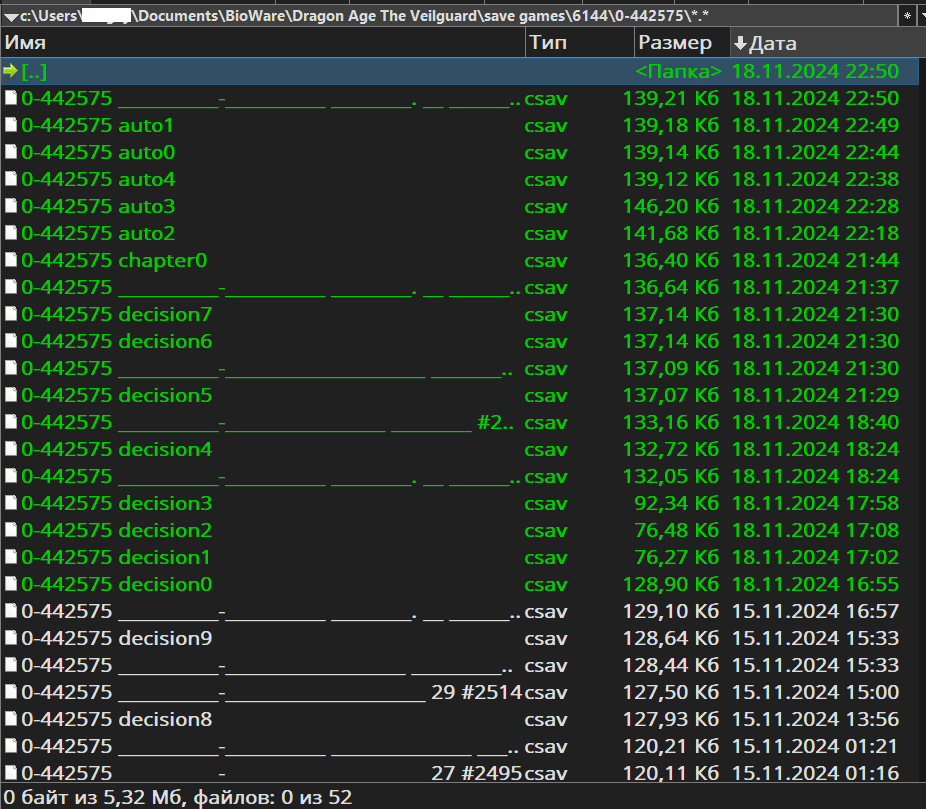Click the date 18.11.2024 21:44
The width and height of the screenshot is (926, 809).
coord(815,260)
